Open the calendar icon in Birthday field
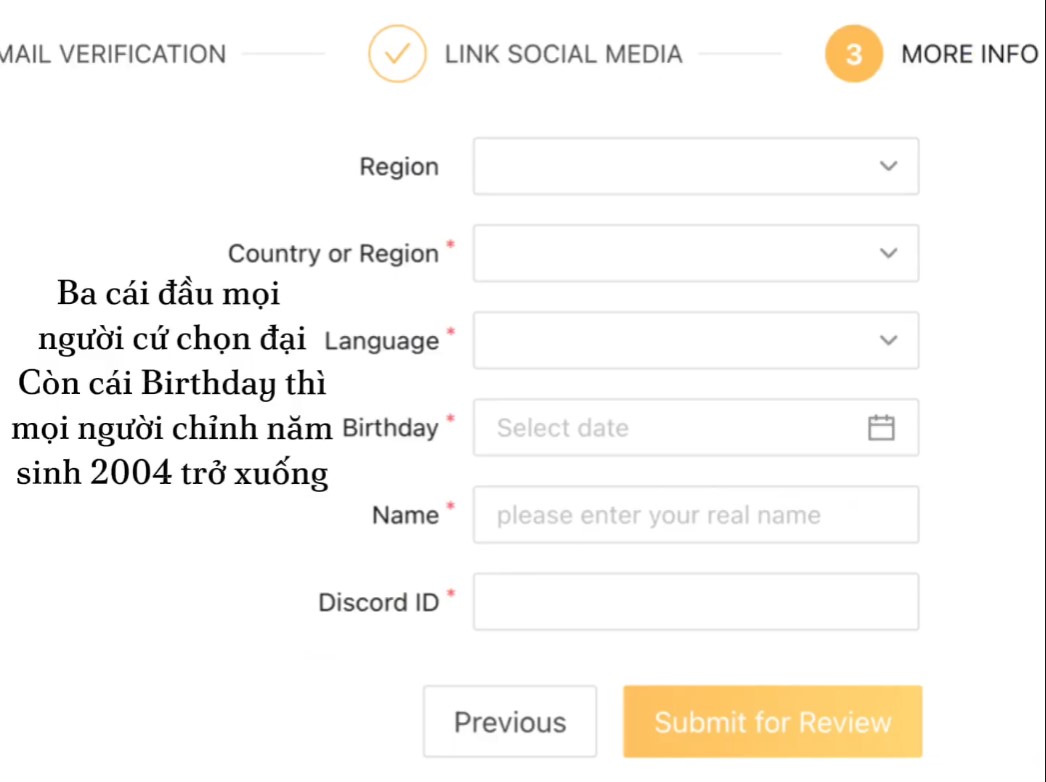 coord(880,428)
